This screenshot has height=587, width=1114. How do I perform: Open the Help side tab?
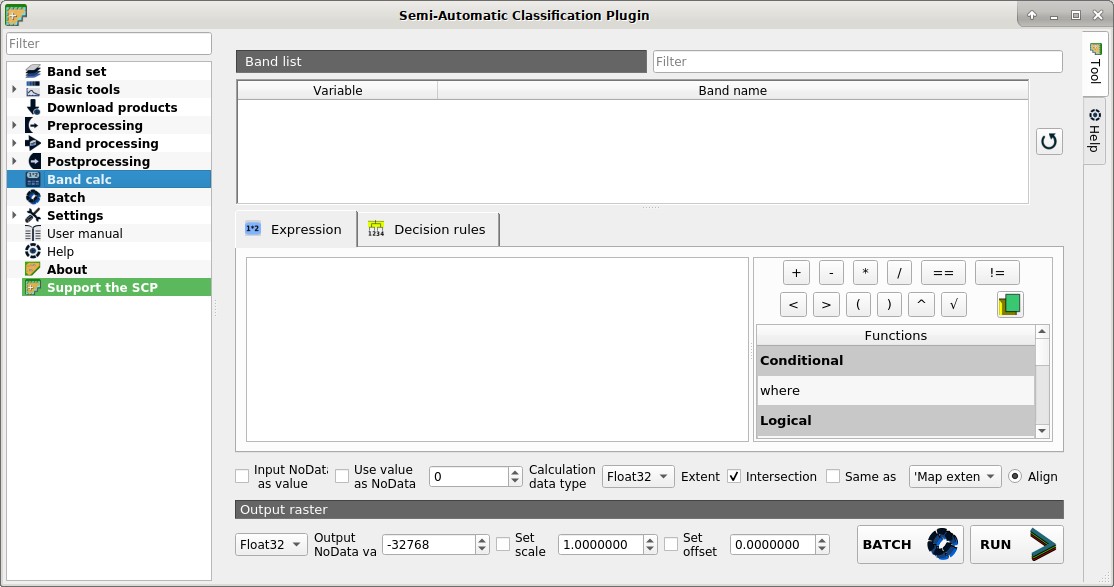pyautogui.click(x=1095, y=131)
